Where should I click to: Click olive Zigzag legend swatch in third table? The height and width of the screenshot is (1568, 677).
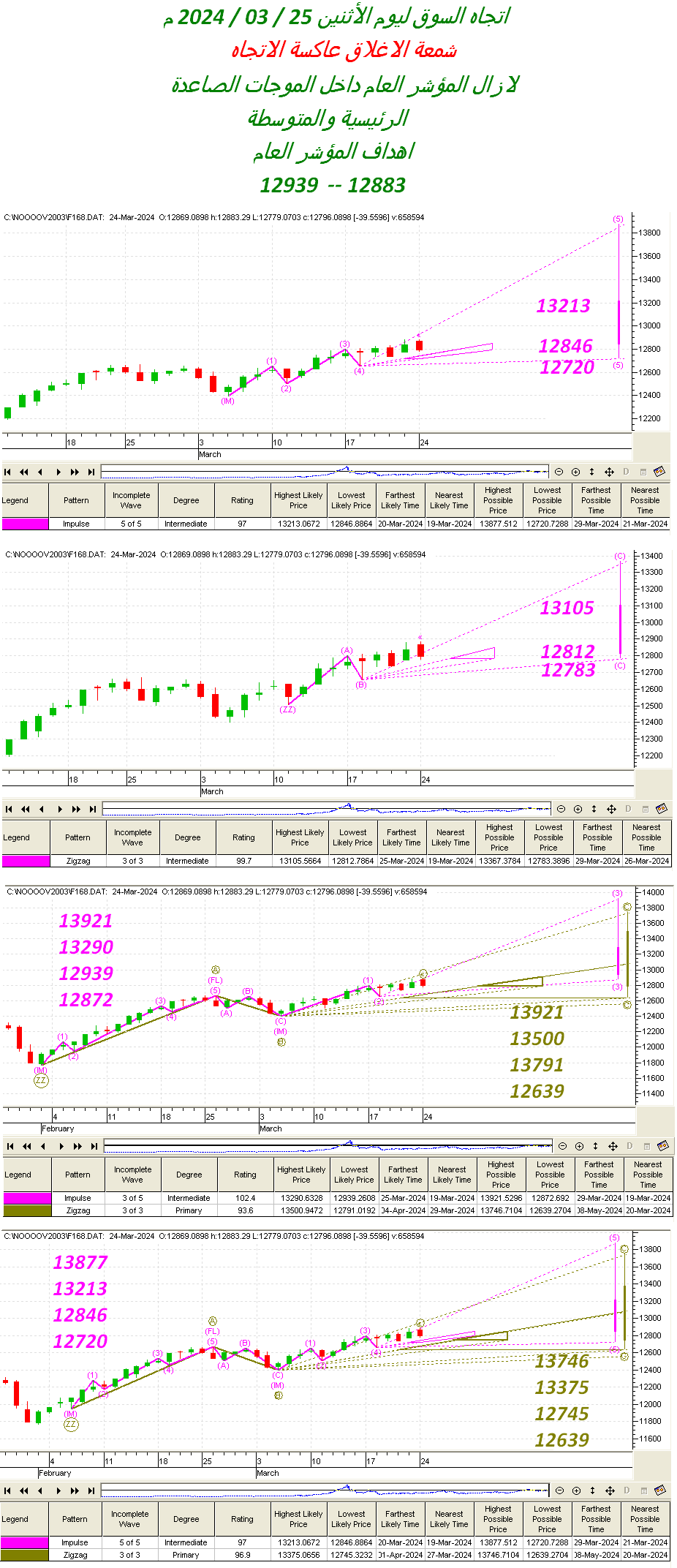click(27, 1210)
